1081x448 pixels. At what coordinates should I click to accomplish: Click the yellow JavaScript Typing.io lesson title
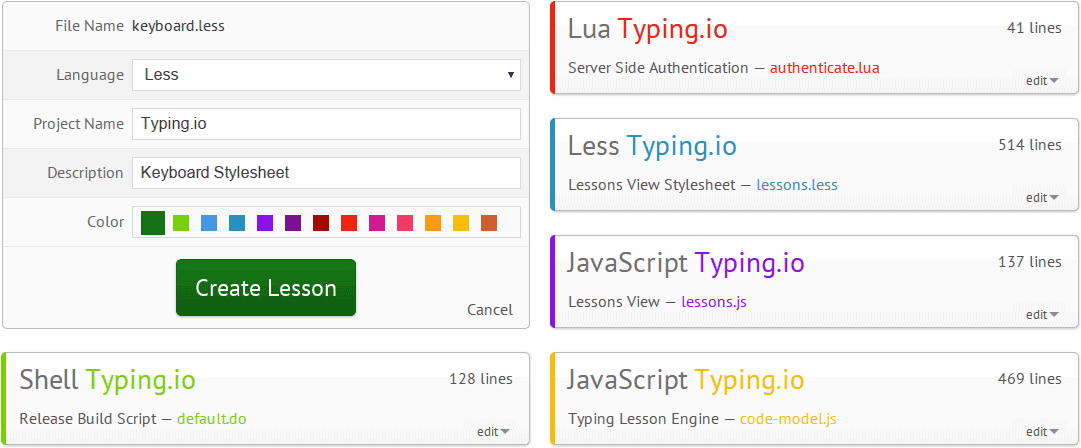coord(686,380)
